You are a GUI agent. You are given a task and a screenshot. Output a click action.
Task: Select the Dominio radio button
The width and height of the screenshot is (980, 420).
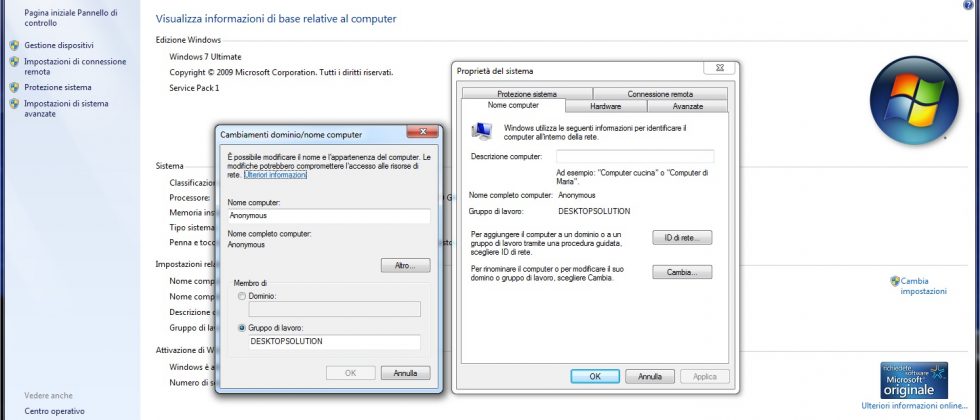pos(242,296)
